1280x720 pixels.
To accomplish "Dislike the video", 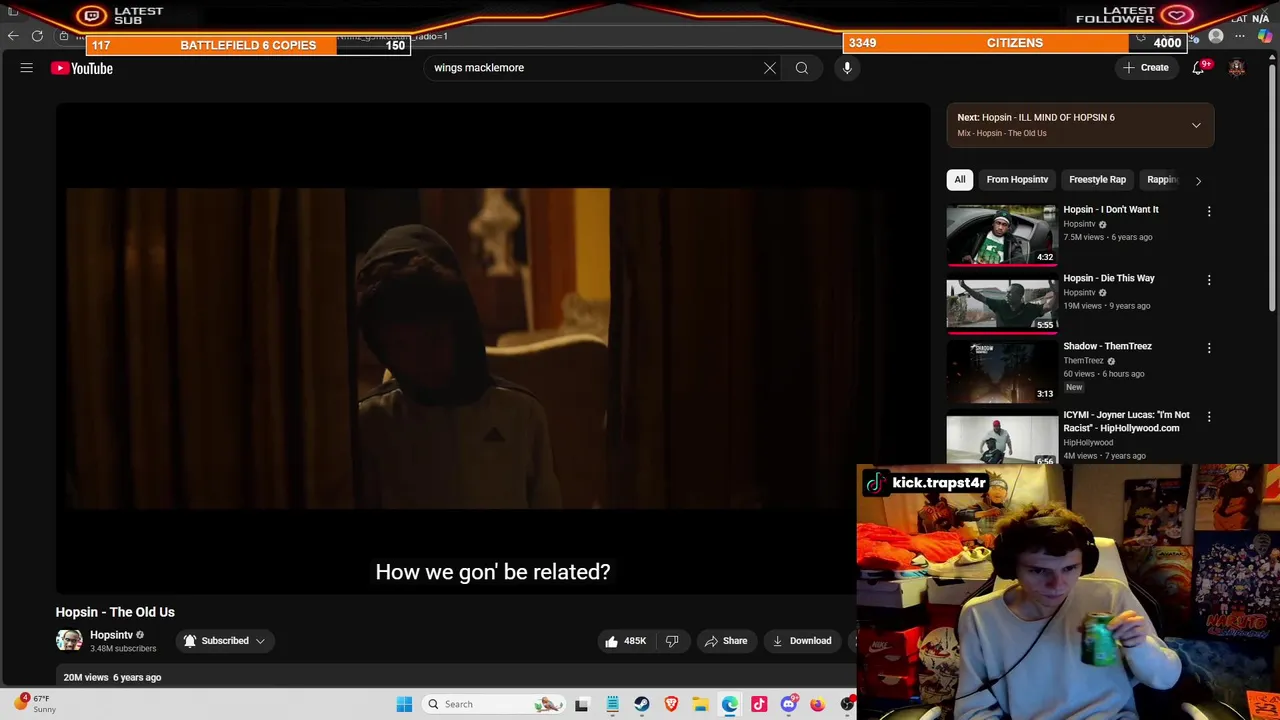I will 672,641.
